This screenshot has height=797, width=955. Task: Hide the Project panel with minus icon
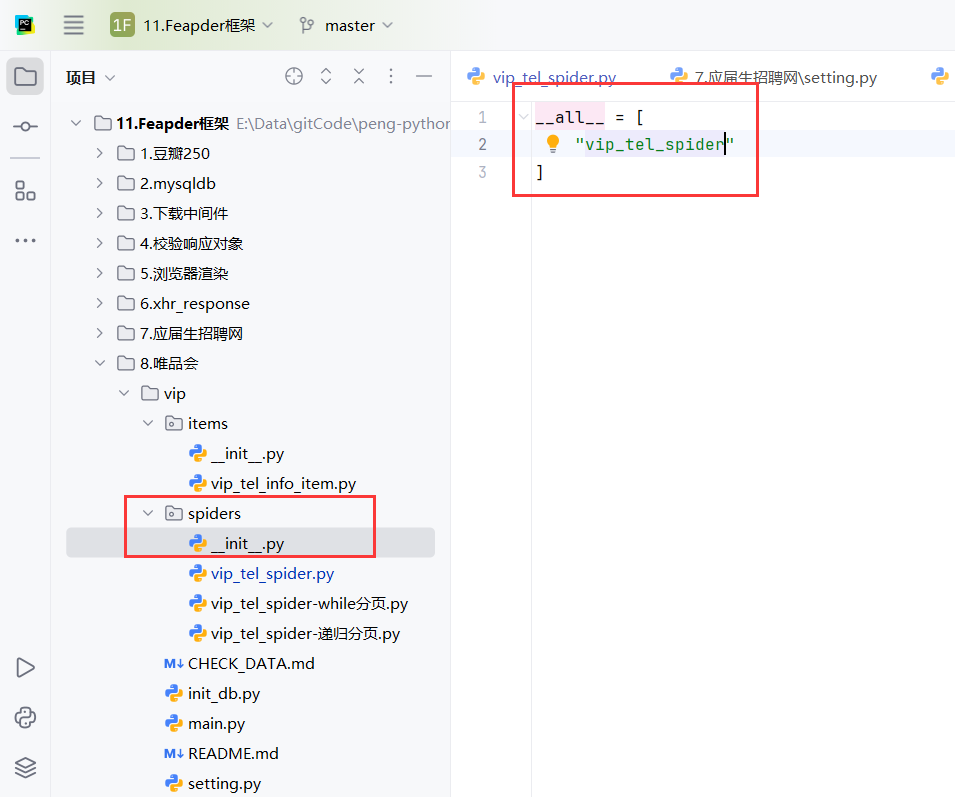tap(423, 76)
